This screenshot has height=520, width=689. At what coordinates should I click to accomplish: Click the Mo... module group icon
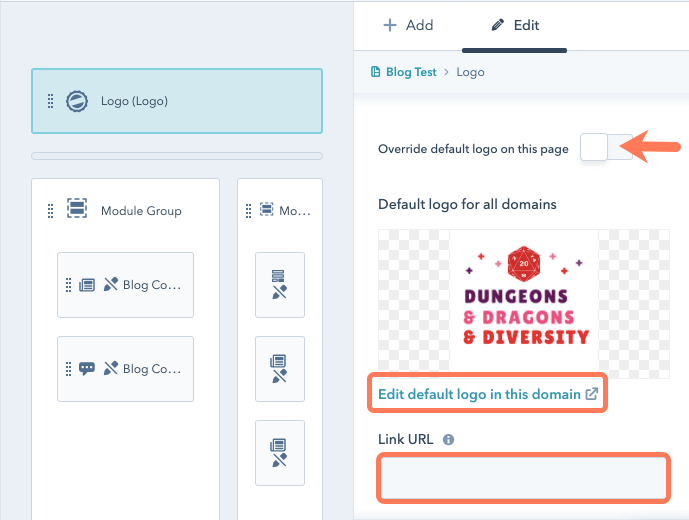tap(266, 209)
